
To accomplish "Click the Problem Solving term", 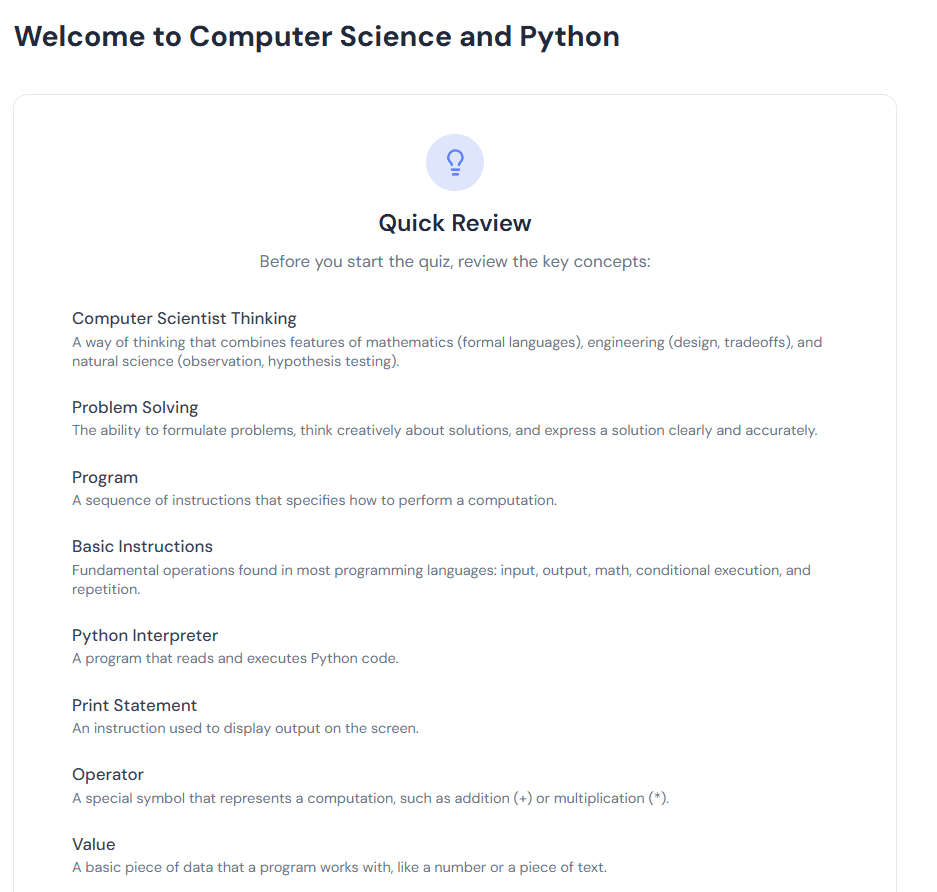I will pyautogui.click(x=135, y=408).
